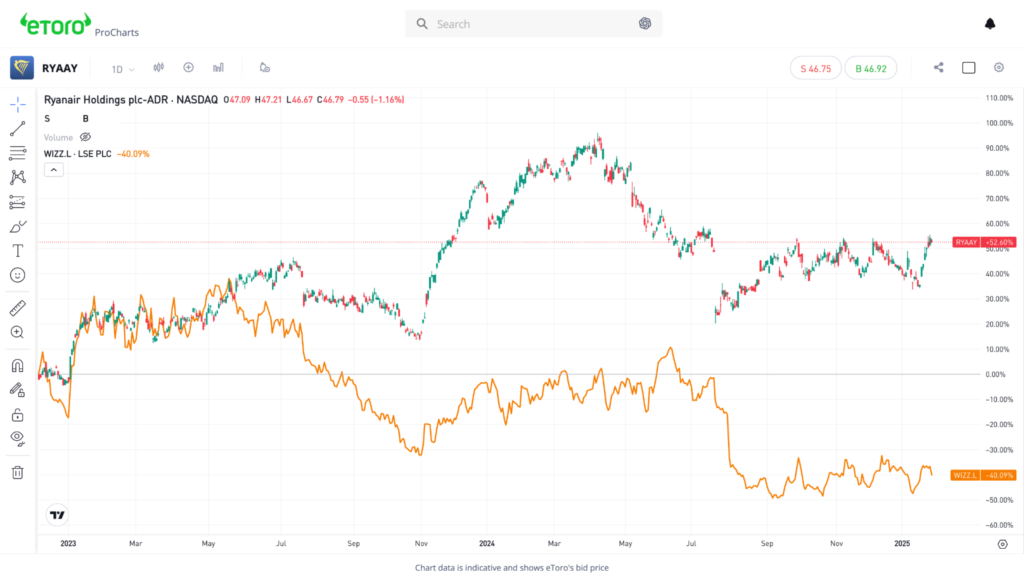1024x581 pixels.
Task: Toggle stay in drawing mode pencil-lock
Action: (18, 390)
